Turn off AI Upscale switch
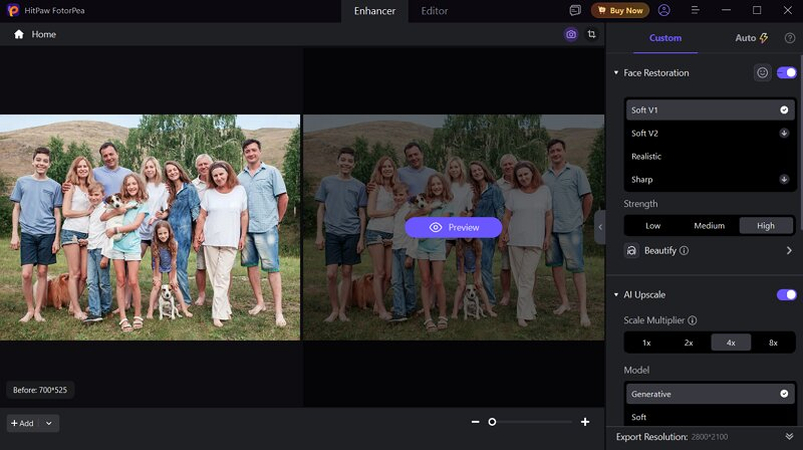The height and width of the screenshot is (450, 803). [787, 295]
